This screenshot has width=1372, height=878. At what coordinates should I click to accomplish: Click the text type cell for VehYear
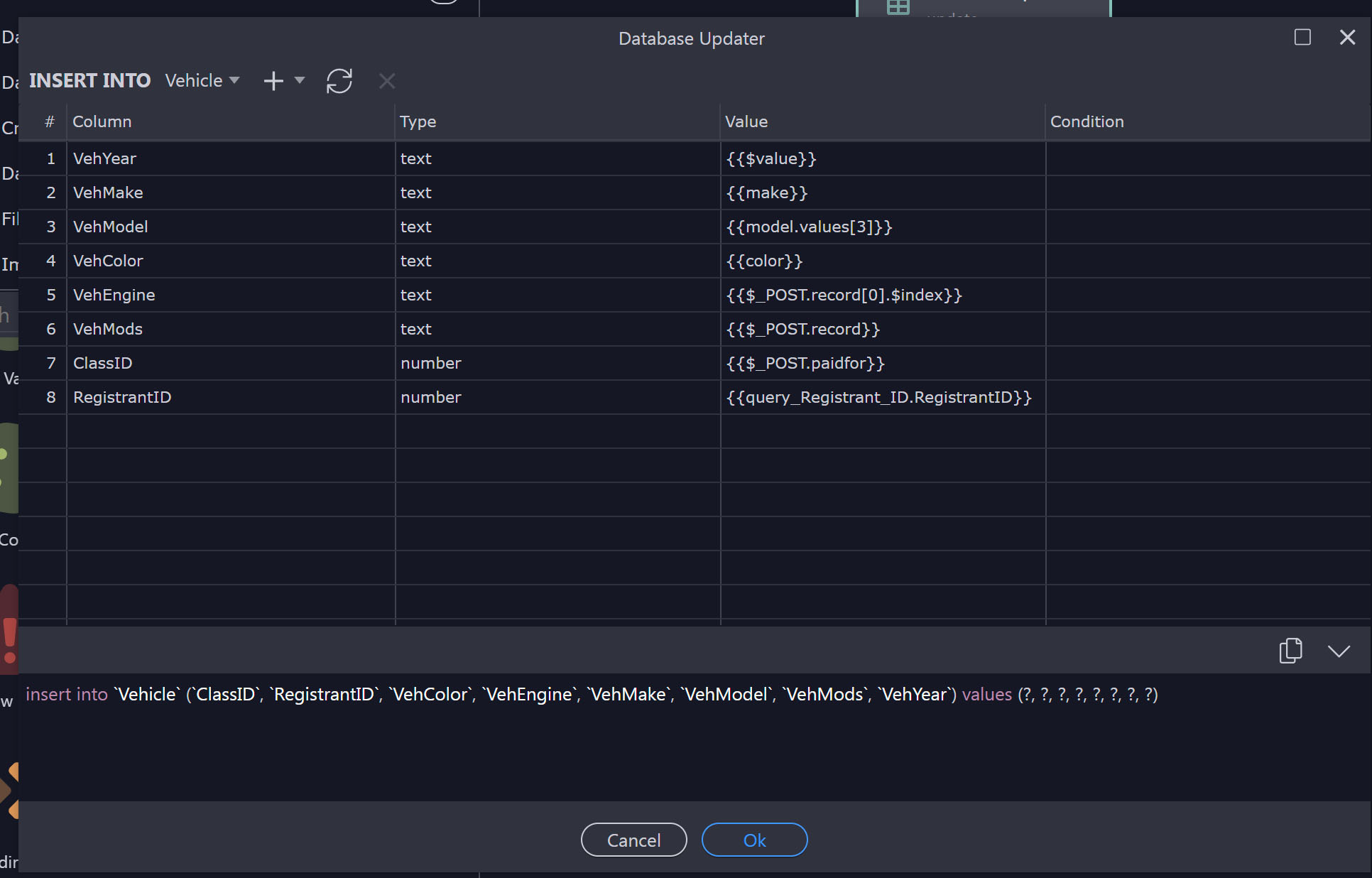[x=557, y=158]
